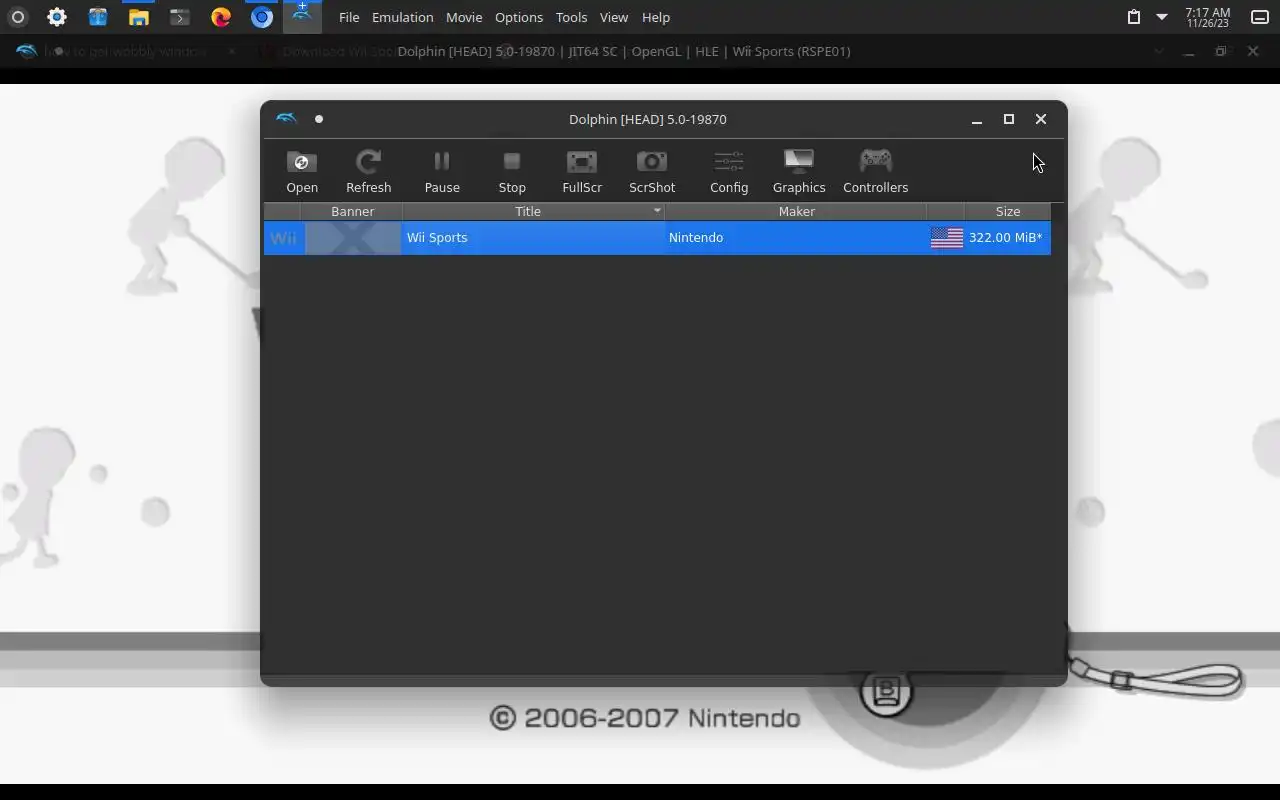Viewport: 1280px width, 800px height.
Task: Open the clipboard tray icon
Action: coord(1133,17)
